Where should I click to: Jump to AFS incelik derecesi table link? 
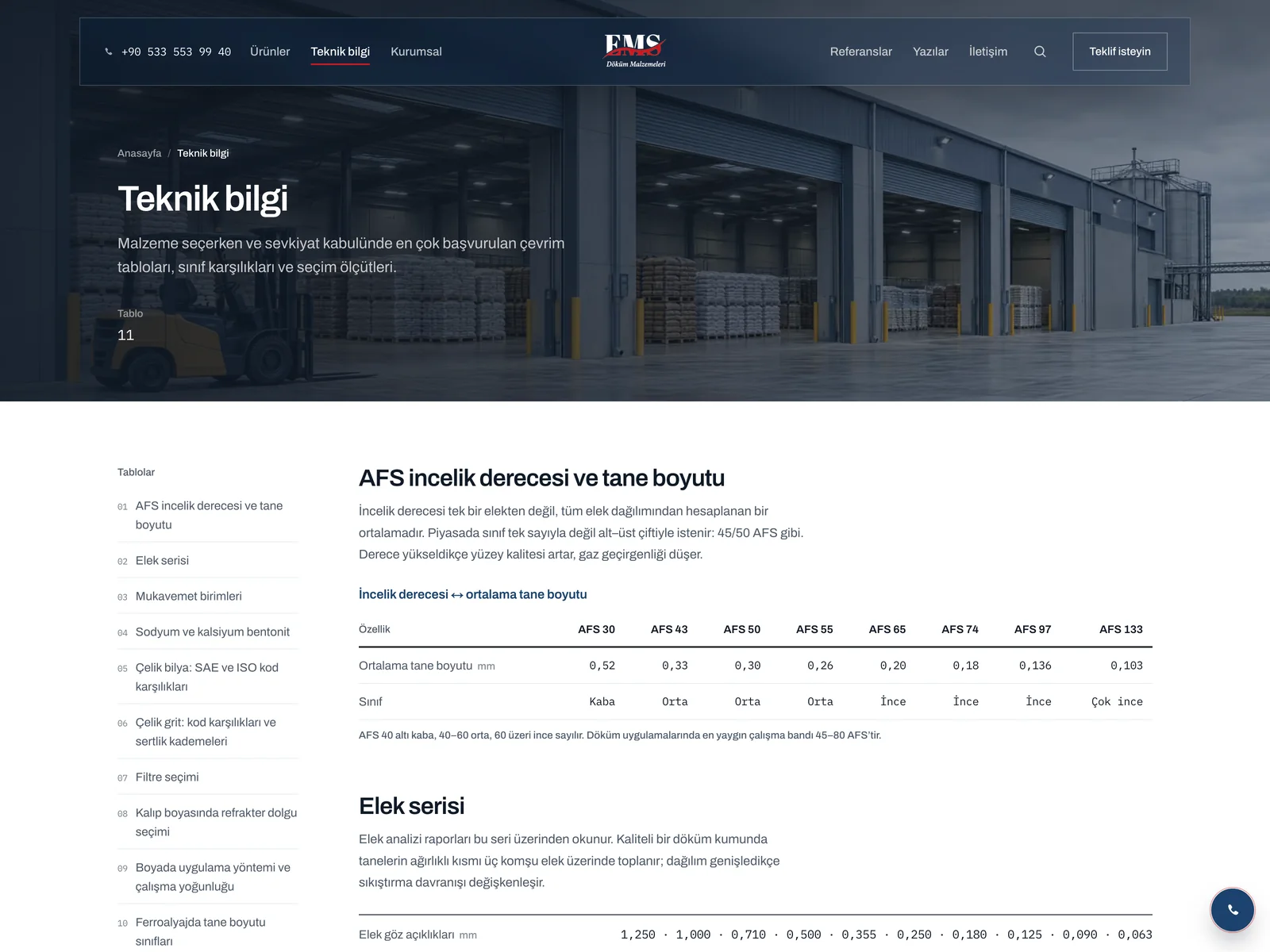coord(208,515)
